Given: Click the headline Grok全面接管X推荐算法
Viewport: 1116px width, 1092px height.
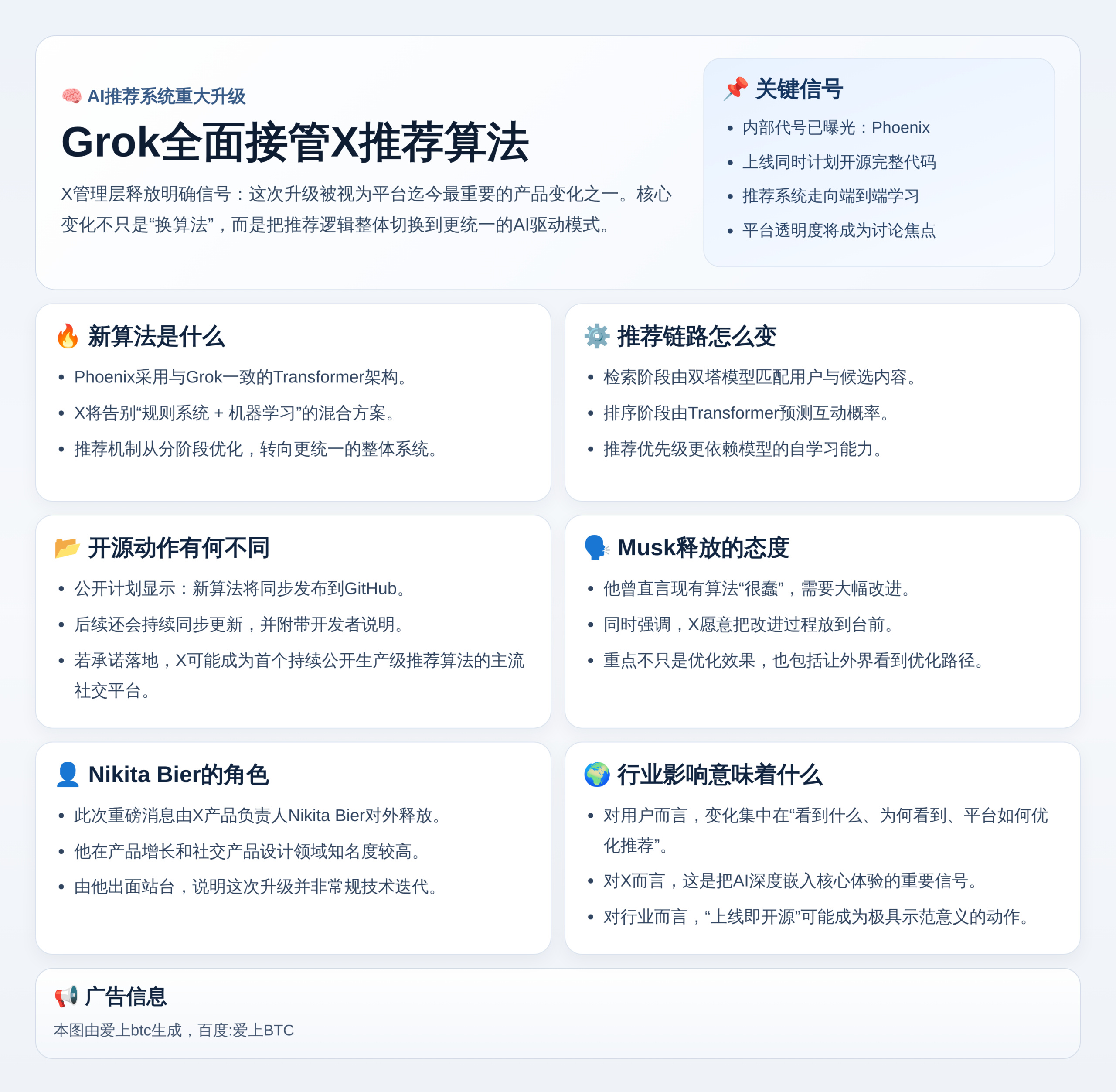Looking at the screenshot, I should tap(295, 142).
